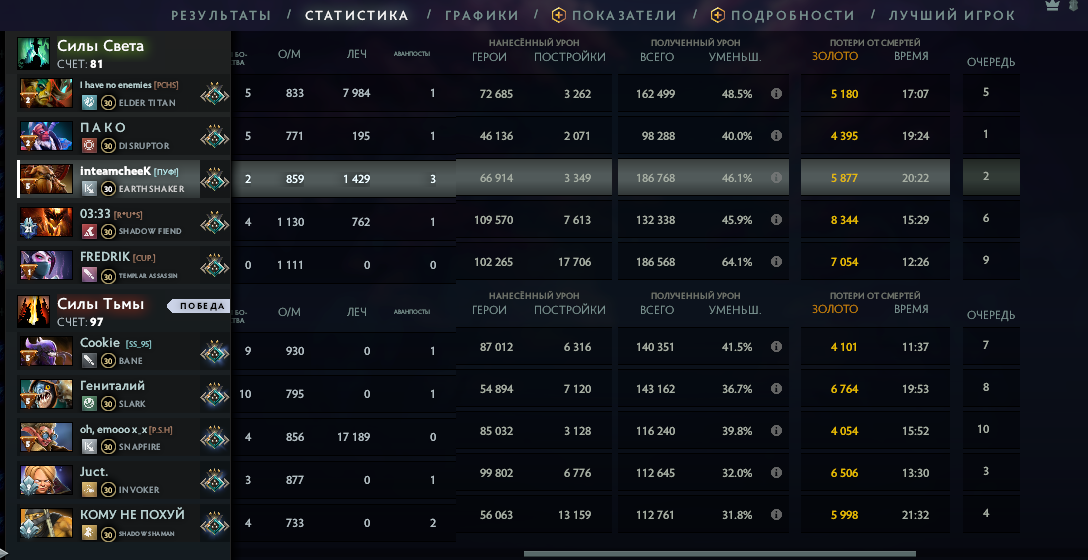1088x560 pixels.
Task: Open the Показатели plus tab
Action: click(614, 15)
